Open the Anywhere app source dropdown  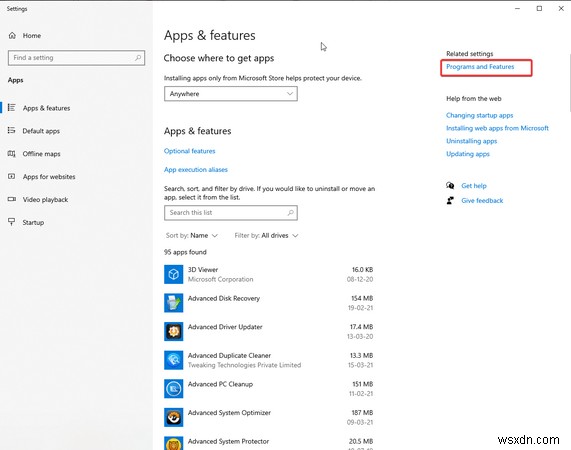(231, 94)
